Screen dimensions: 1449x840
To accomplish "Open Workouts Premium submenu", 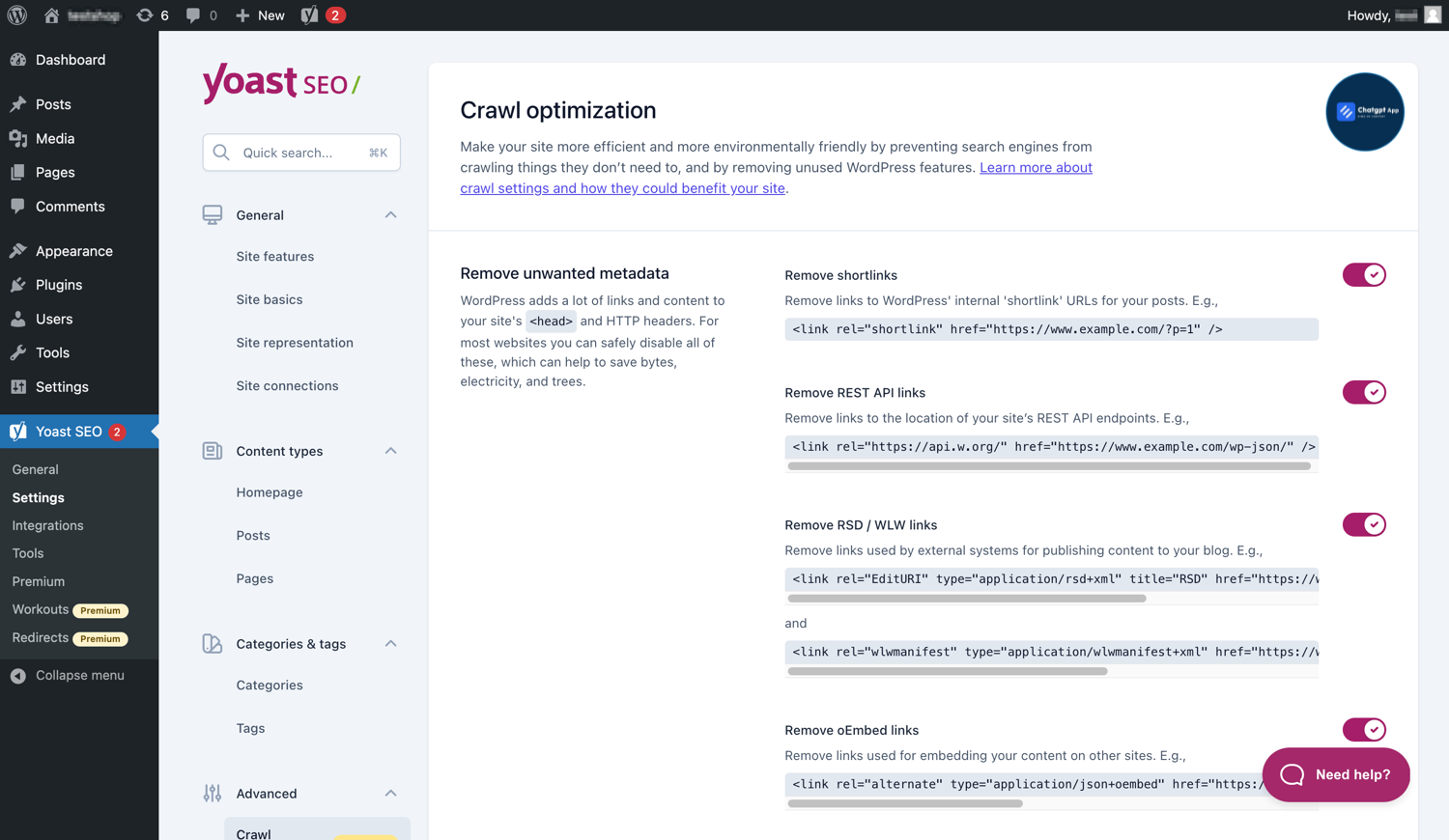I will click(x=71, y=609).
